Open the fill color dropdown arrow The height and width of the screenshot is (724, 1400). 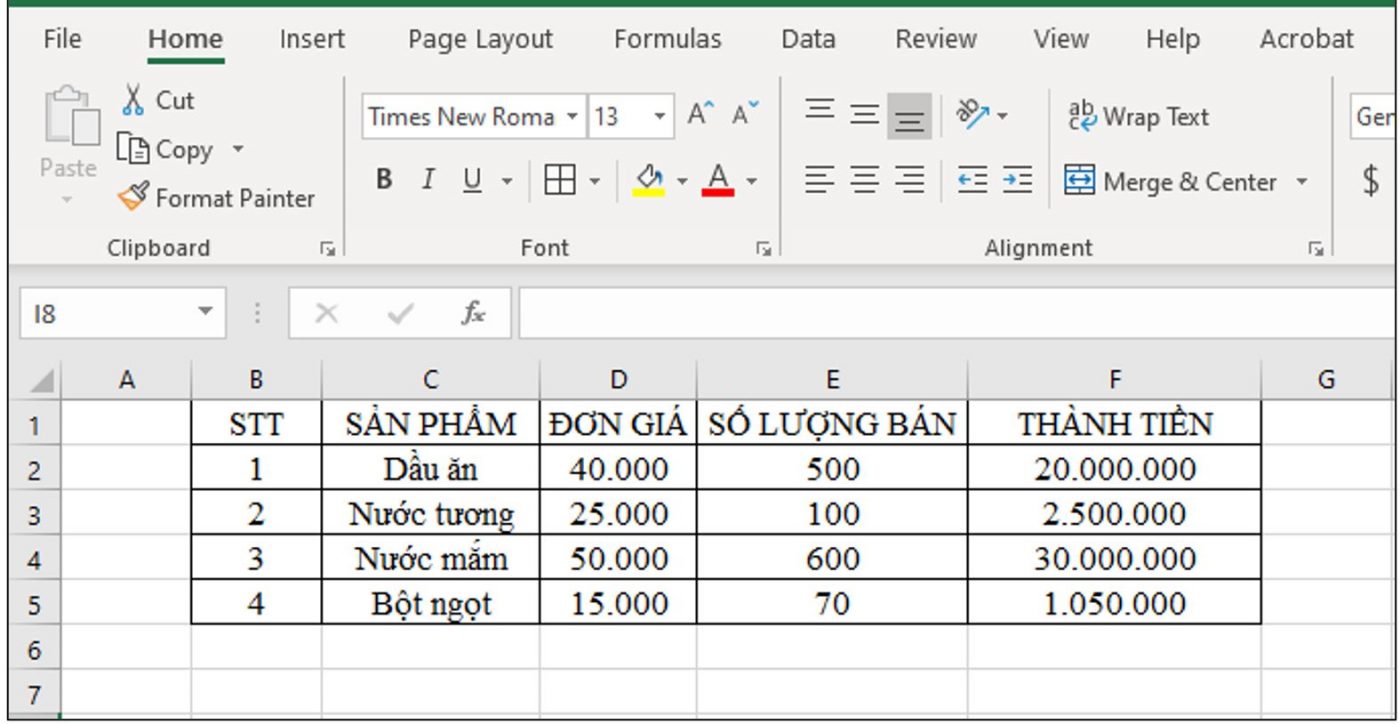[x=683, y=182]
